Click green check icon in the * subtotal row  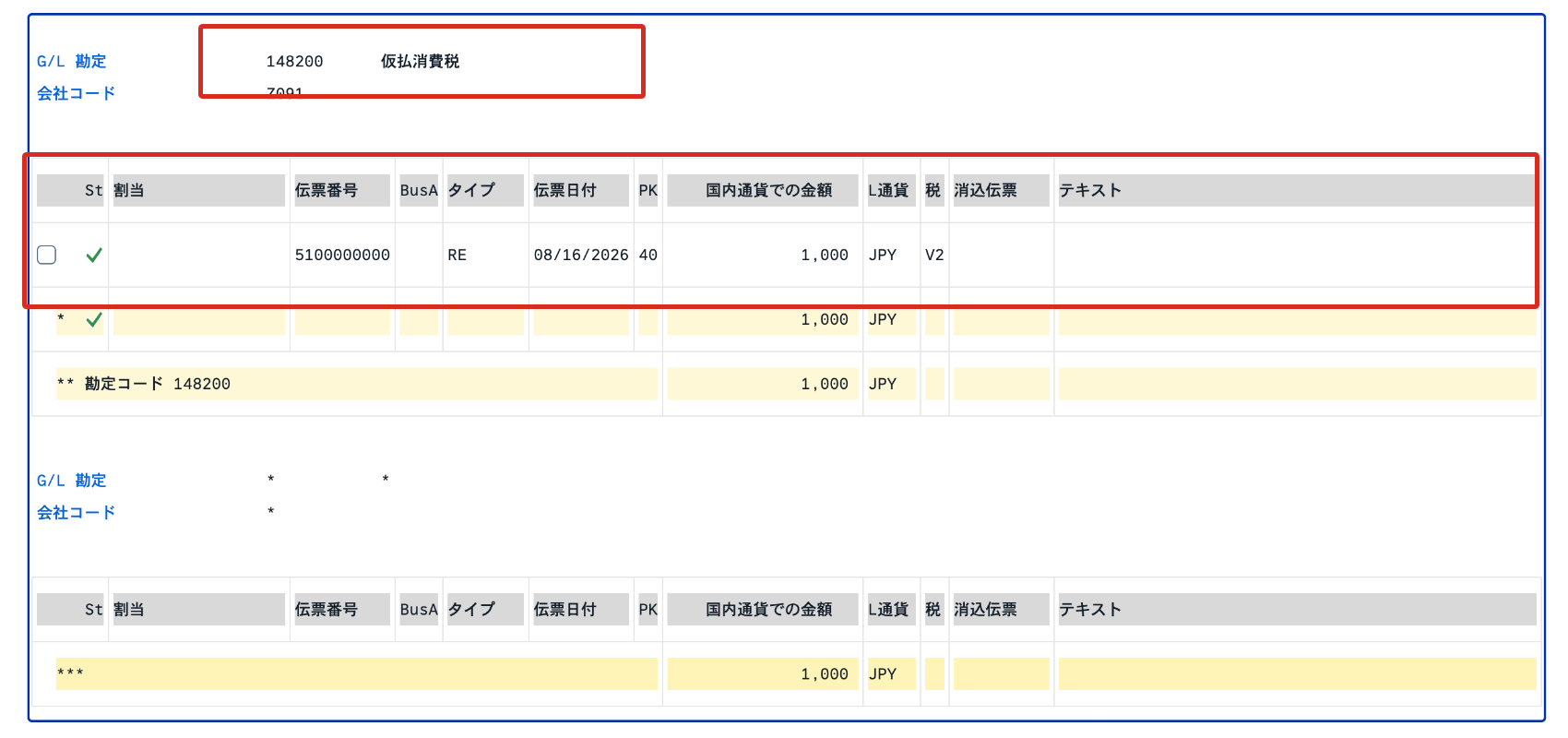(94, 319)
